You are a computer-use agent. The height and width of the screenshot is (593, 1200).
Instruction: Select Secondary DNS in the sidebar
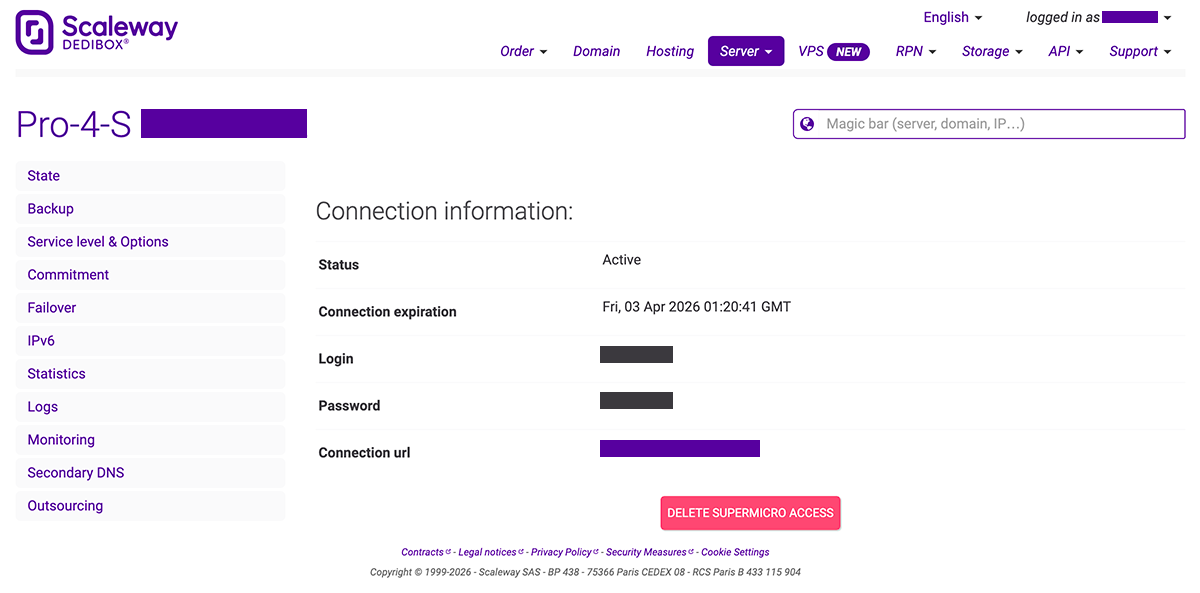(76, 473)
